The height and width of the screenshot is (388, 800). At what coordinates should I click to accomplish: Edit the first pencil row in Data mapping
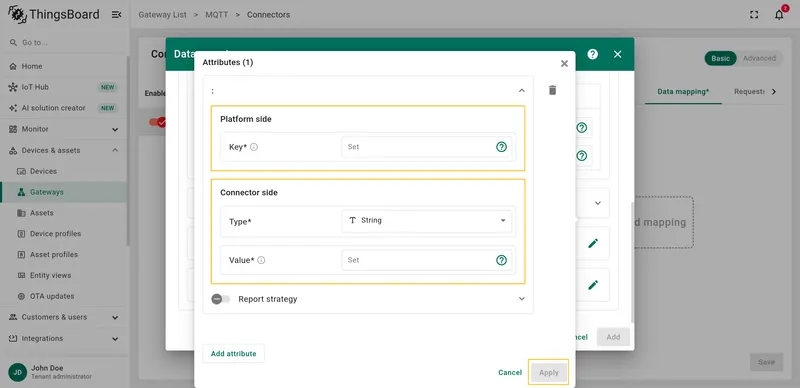click(593, 244)
